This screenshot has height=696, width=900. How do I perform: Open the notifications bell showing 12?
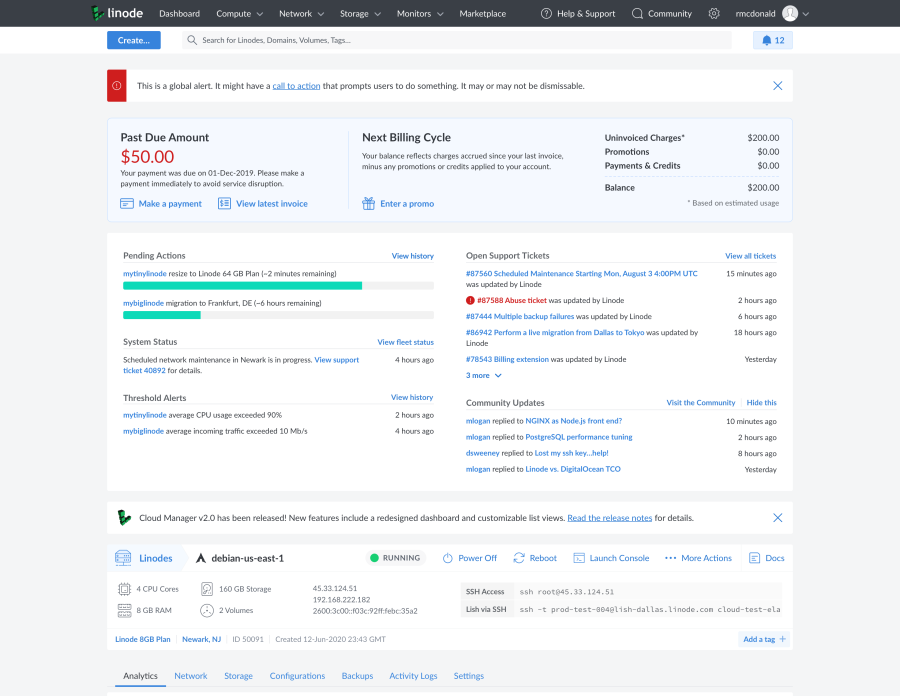point(773,40)
